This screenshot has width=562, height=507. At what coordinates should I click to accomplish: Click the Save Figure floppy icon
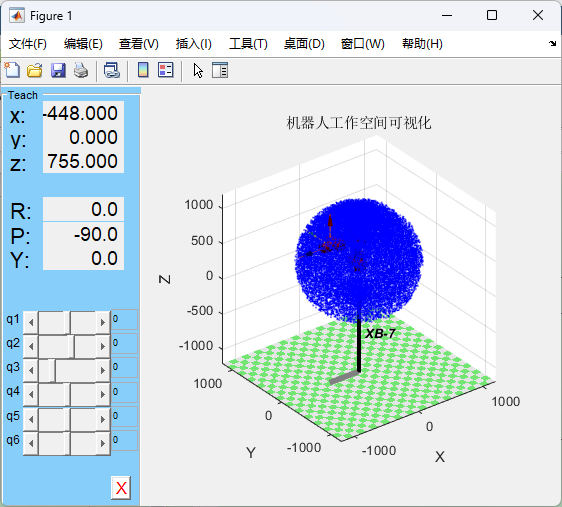[58, 70]
